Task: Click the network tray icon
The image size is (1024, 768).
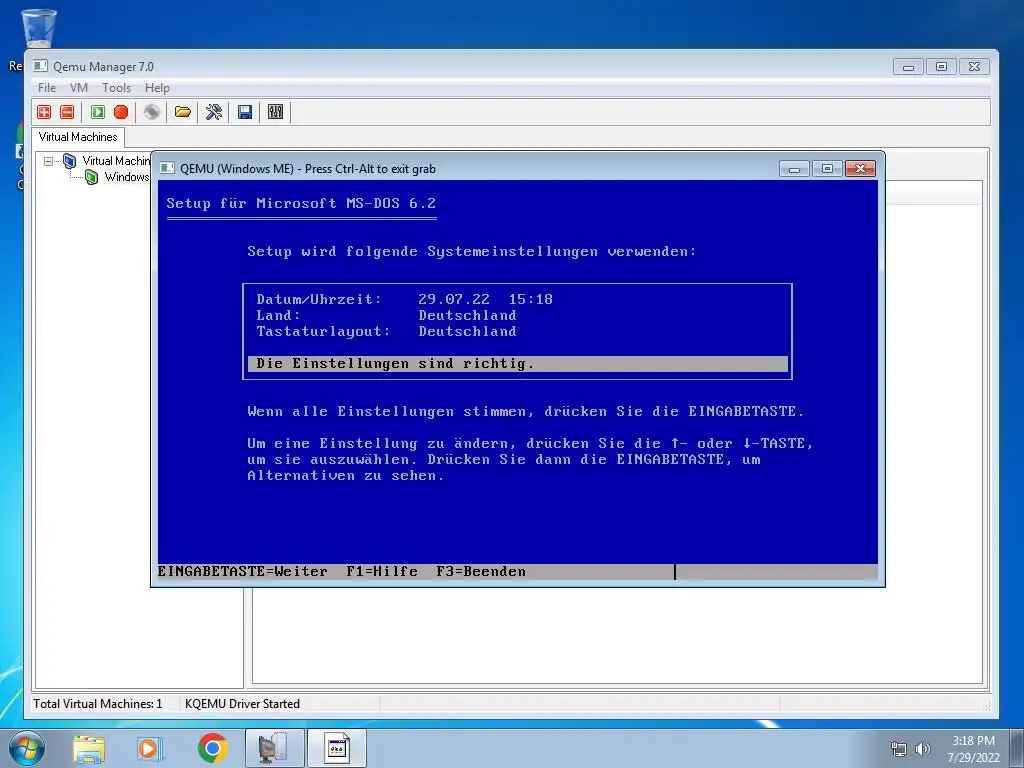Action: tap(899, 749)
